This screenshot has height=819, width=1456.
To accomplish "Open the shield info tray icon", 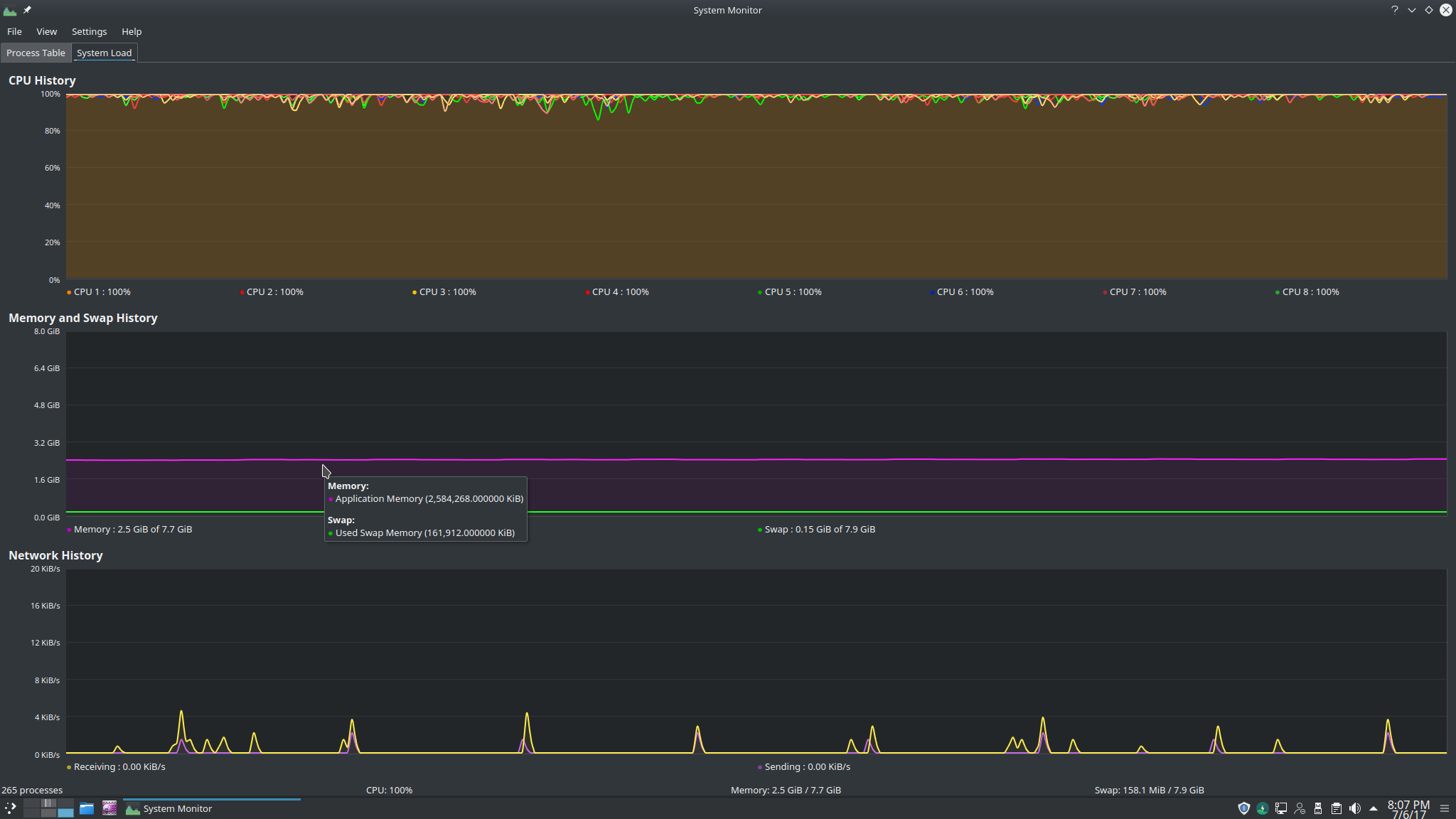I will pyautogui.click(x=1244, y=808).
